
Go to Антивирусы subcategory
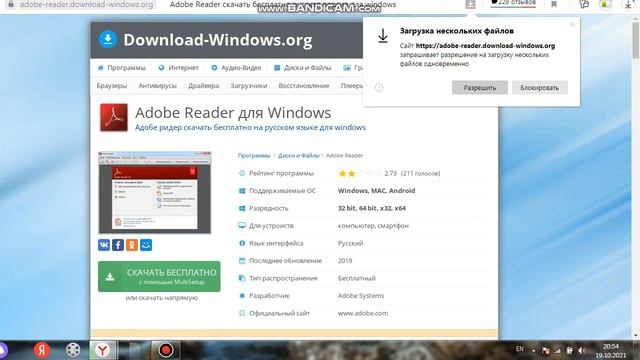158,86
